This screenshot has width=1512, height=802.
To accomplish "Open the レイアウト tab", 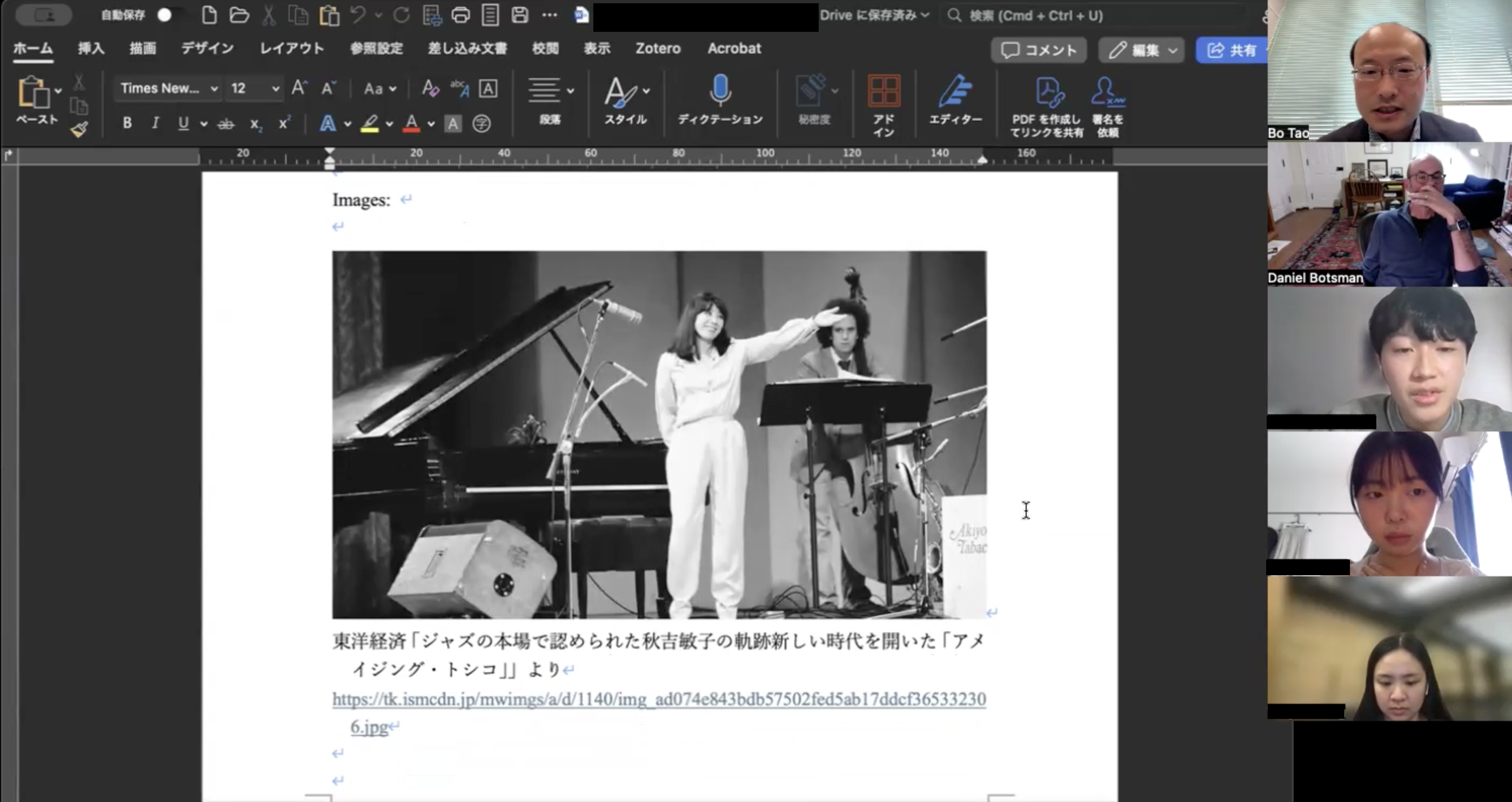I will 292,49.
